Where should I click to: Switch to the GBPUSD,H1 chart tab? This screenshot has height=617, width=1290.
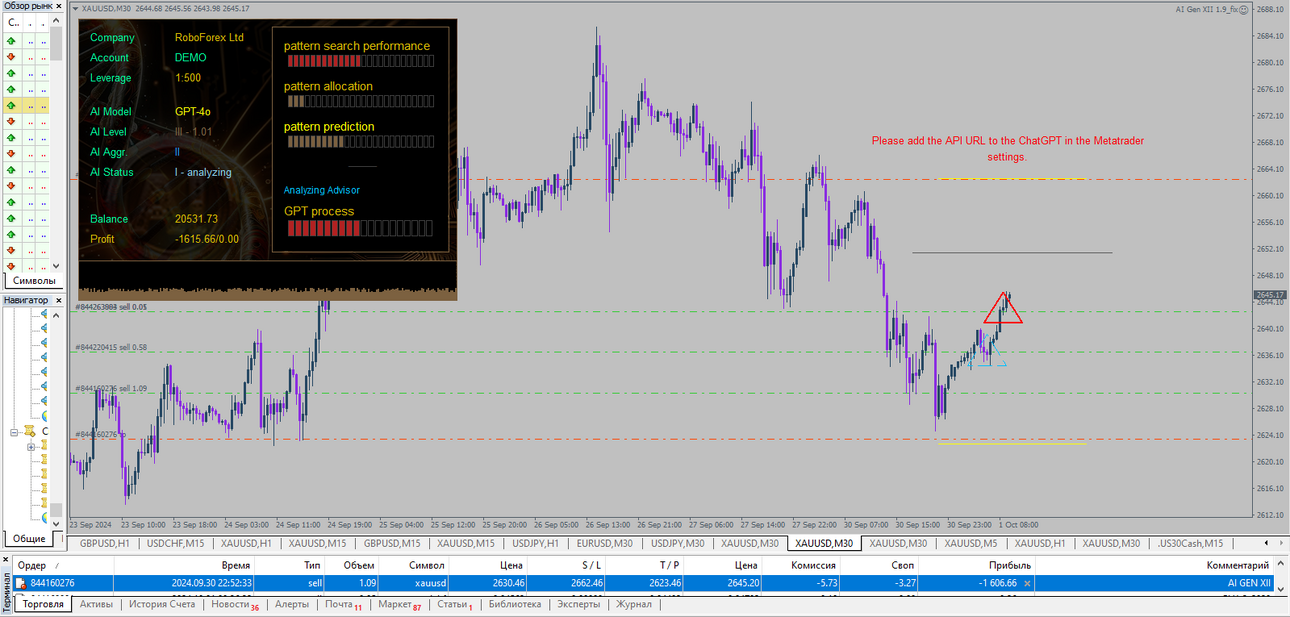105,543
